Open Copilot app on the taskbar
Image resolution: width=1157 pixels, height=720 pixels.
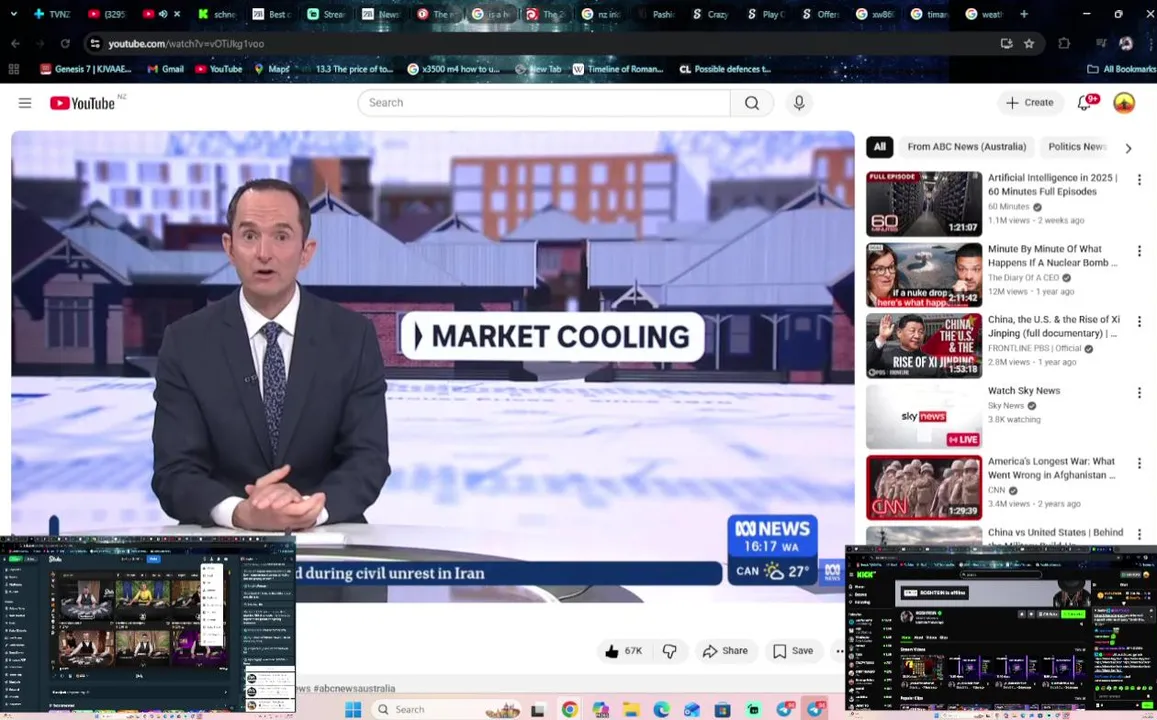coord(600,710)
